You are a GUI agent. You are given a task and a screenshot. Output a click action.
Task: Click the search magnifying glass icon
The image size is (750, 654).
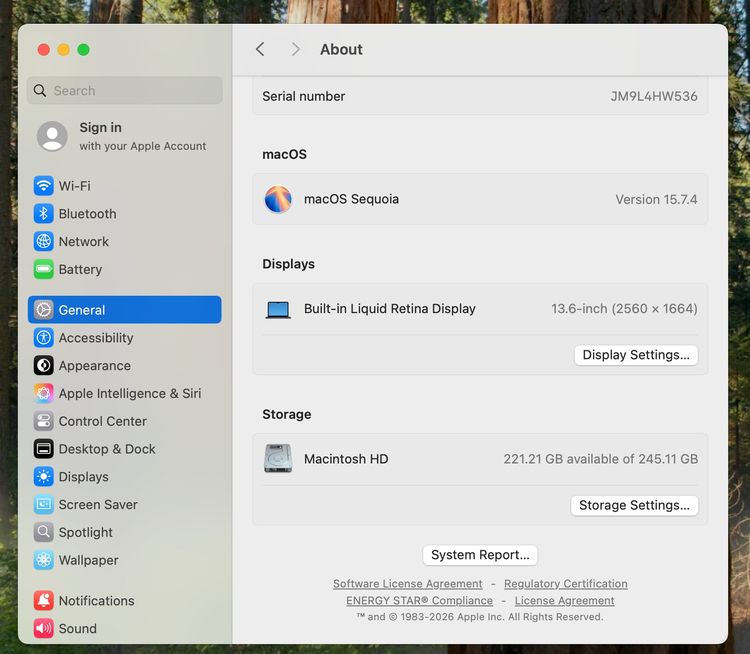click(x=40, y=90)
